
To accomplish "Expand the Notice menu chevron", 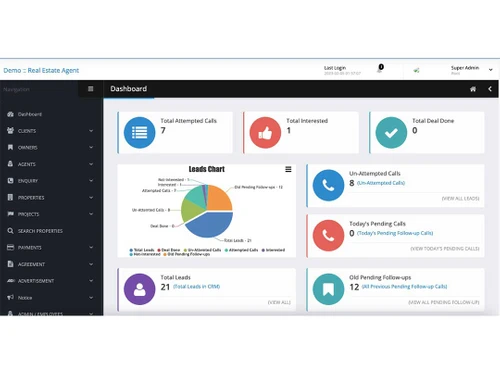I will point(91,297).
